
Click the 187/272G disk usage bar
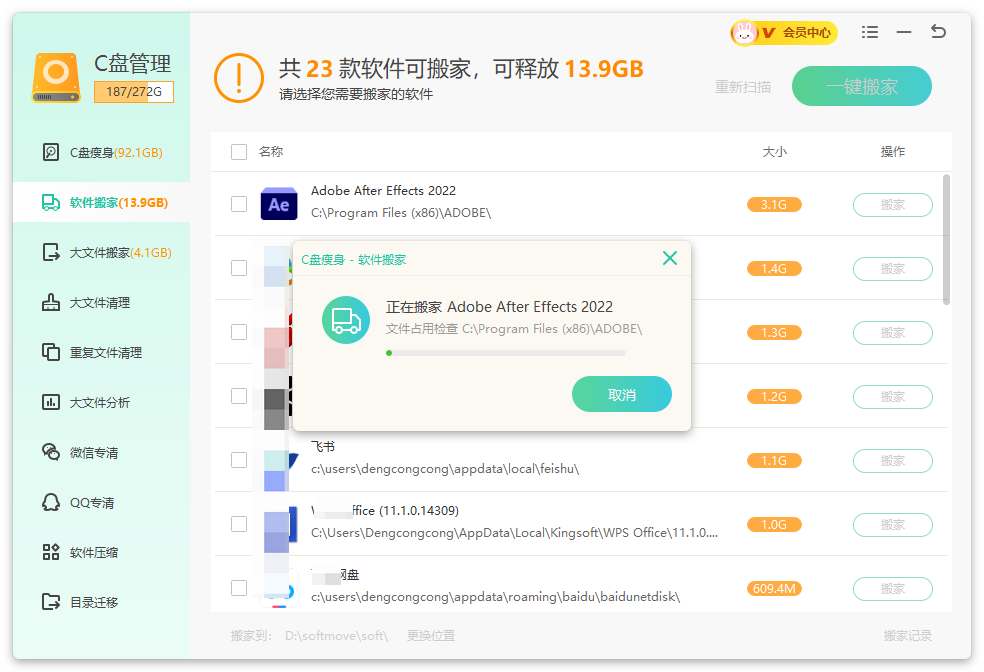[x=134, y=92]
